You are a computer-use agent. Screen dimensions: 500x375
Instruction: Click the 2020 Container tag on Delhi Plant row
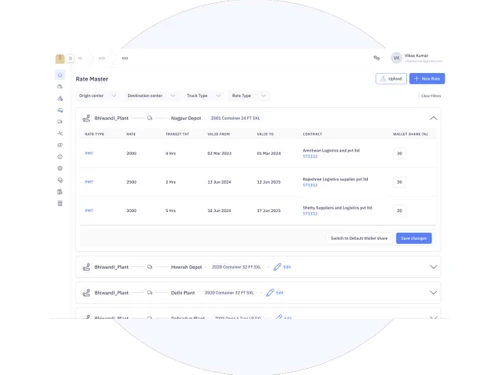click(x=229, y=293)
